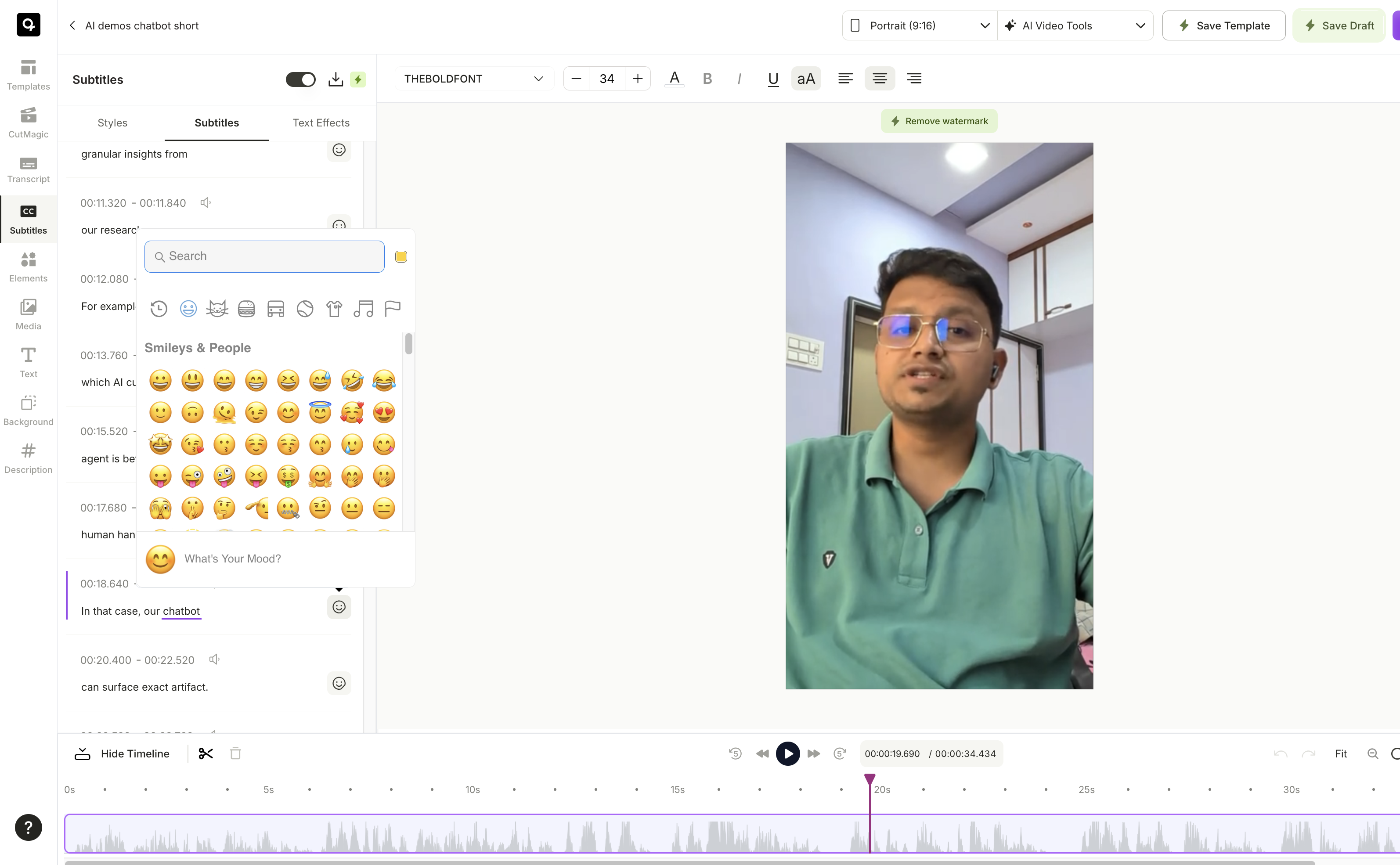Image resolution: width=1400 pixels, height=865 pixels.
Task: Select the Subtitles CC sidebar item
Action: (x=28, y=220)
